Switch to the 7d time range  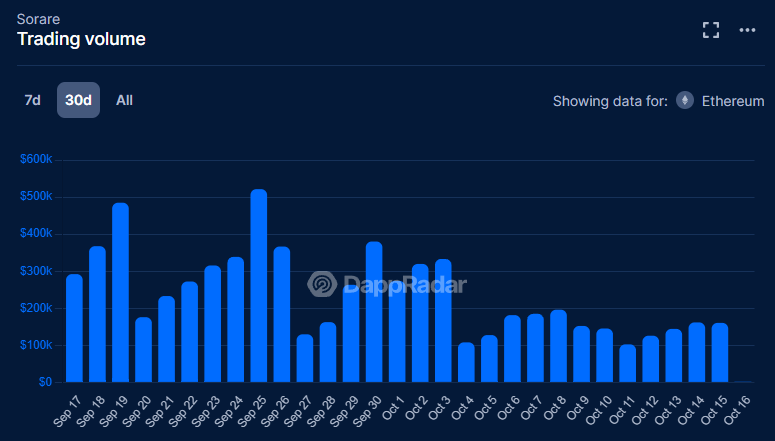[x=33, y=100]
